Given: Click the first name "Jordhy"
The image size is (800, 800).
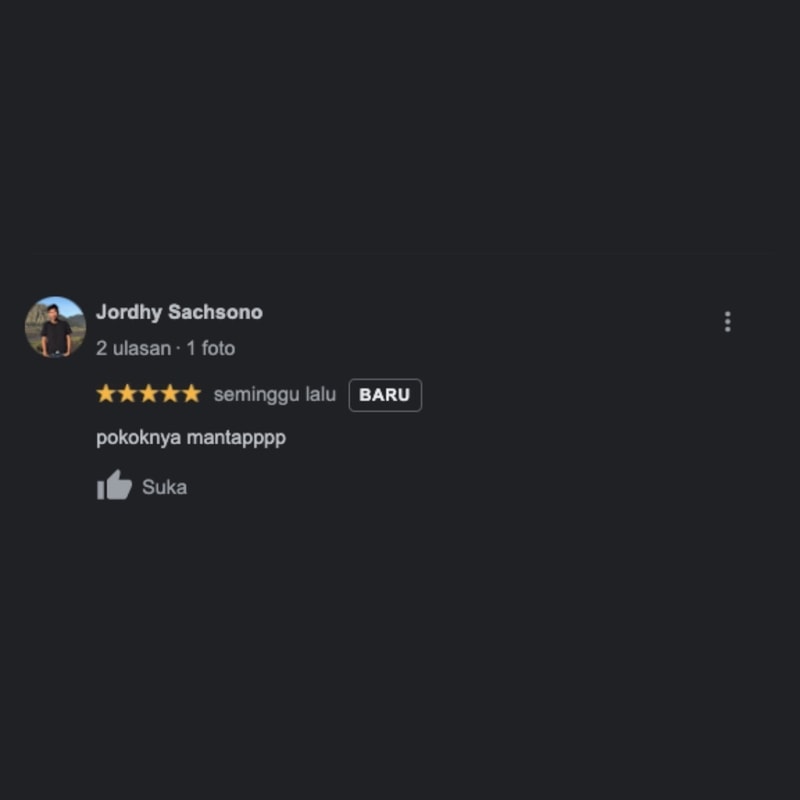Looking at the screenshot, I should coord(129,312).
